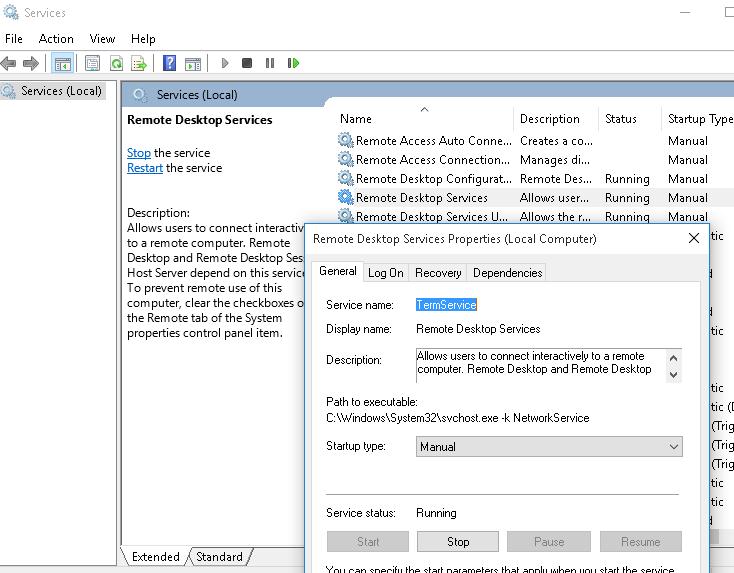Open the Action menu

[56, 39]
